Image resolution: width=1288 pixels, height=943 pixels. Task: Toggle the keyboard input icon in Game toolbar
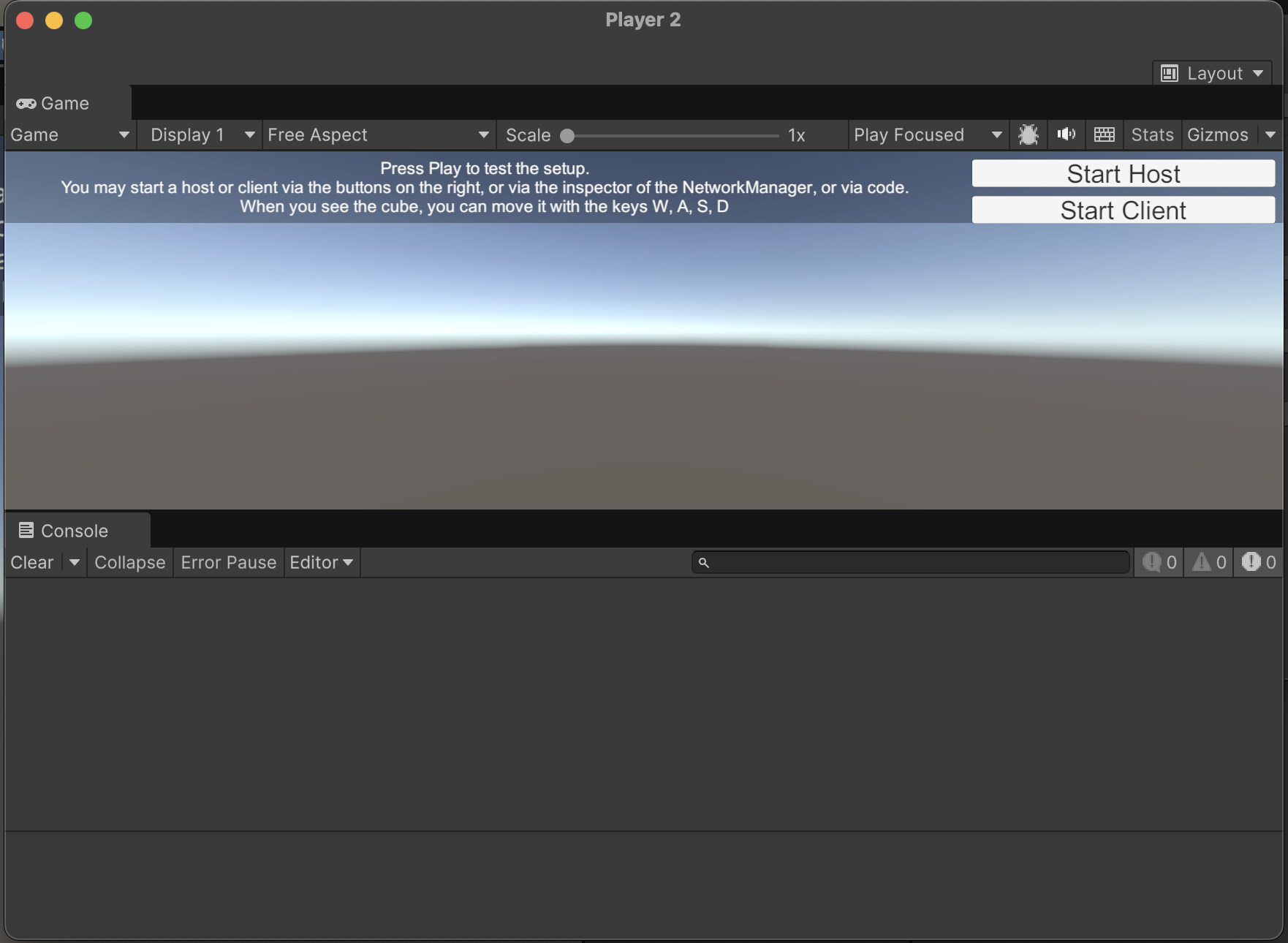click(1104, 135)
